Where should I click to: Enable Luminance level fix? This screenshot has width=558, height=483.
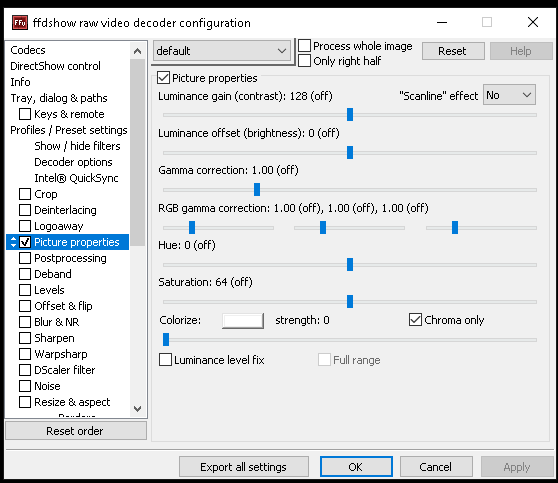165,360
